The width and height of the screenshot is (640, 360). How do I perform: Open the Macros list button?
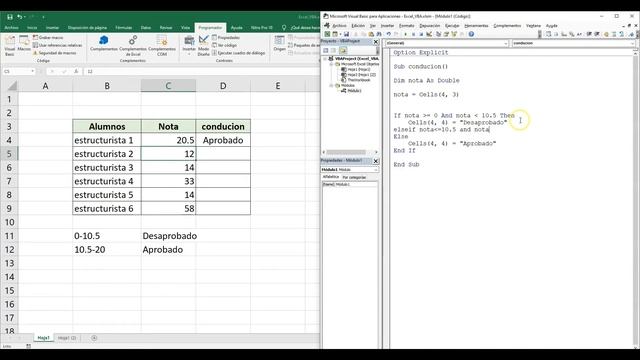click(x=24, y=44)
